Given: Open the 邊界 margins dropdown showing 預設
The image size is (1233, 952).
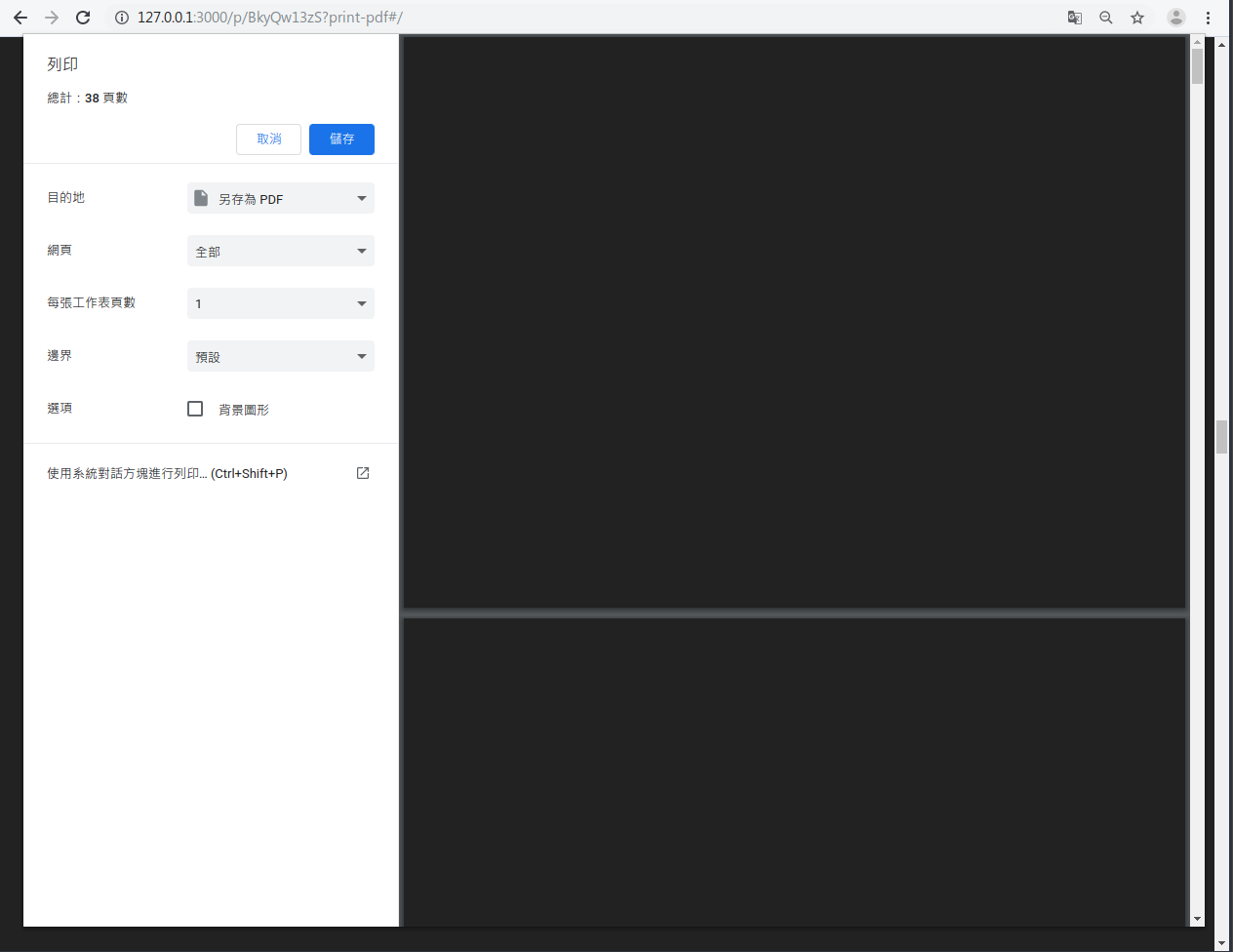Looking at the screenshot, I should (x=281, y=356).
